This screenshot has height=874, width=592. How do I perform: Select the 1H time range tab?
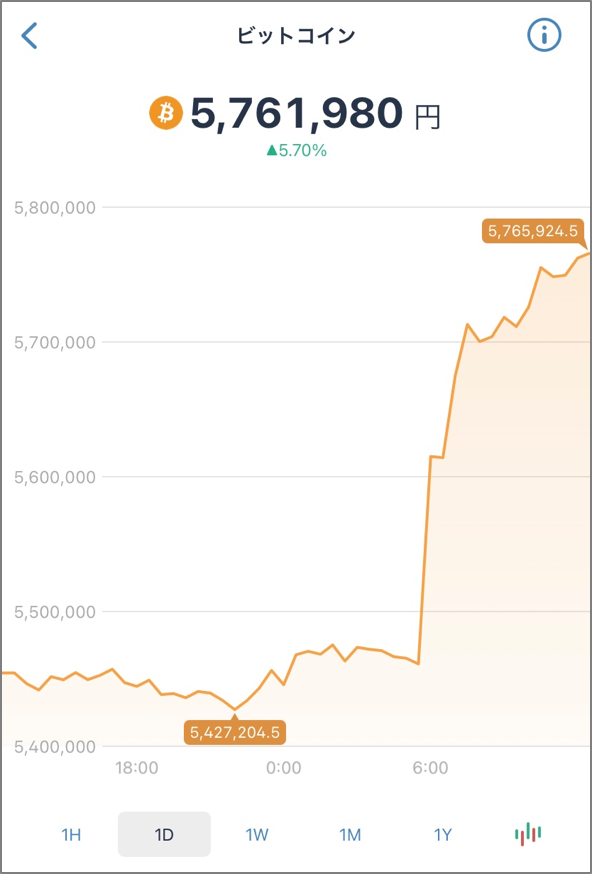click(x=71, y=835)
